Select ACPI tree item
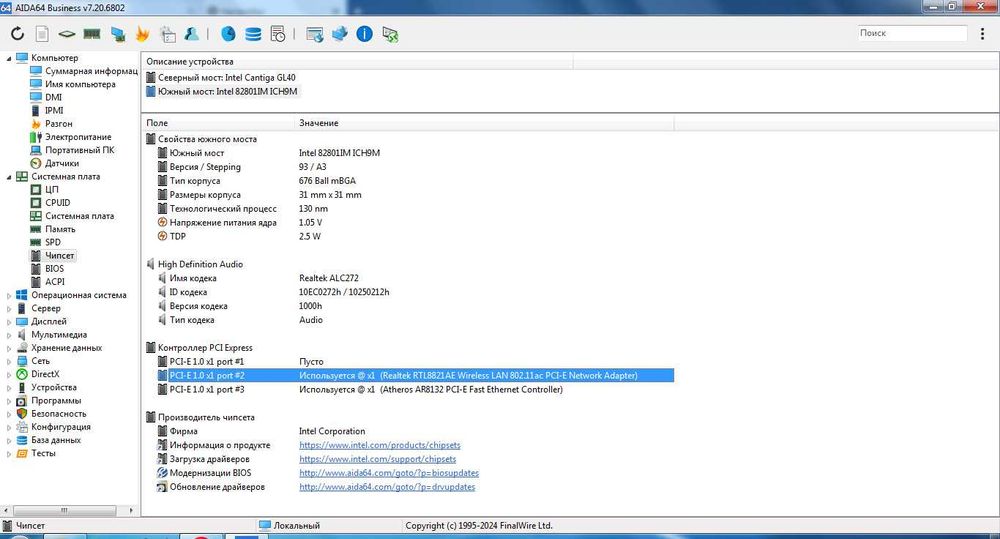This screenshot has height=539, width=1000. tap(47, 281)
